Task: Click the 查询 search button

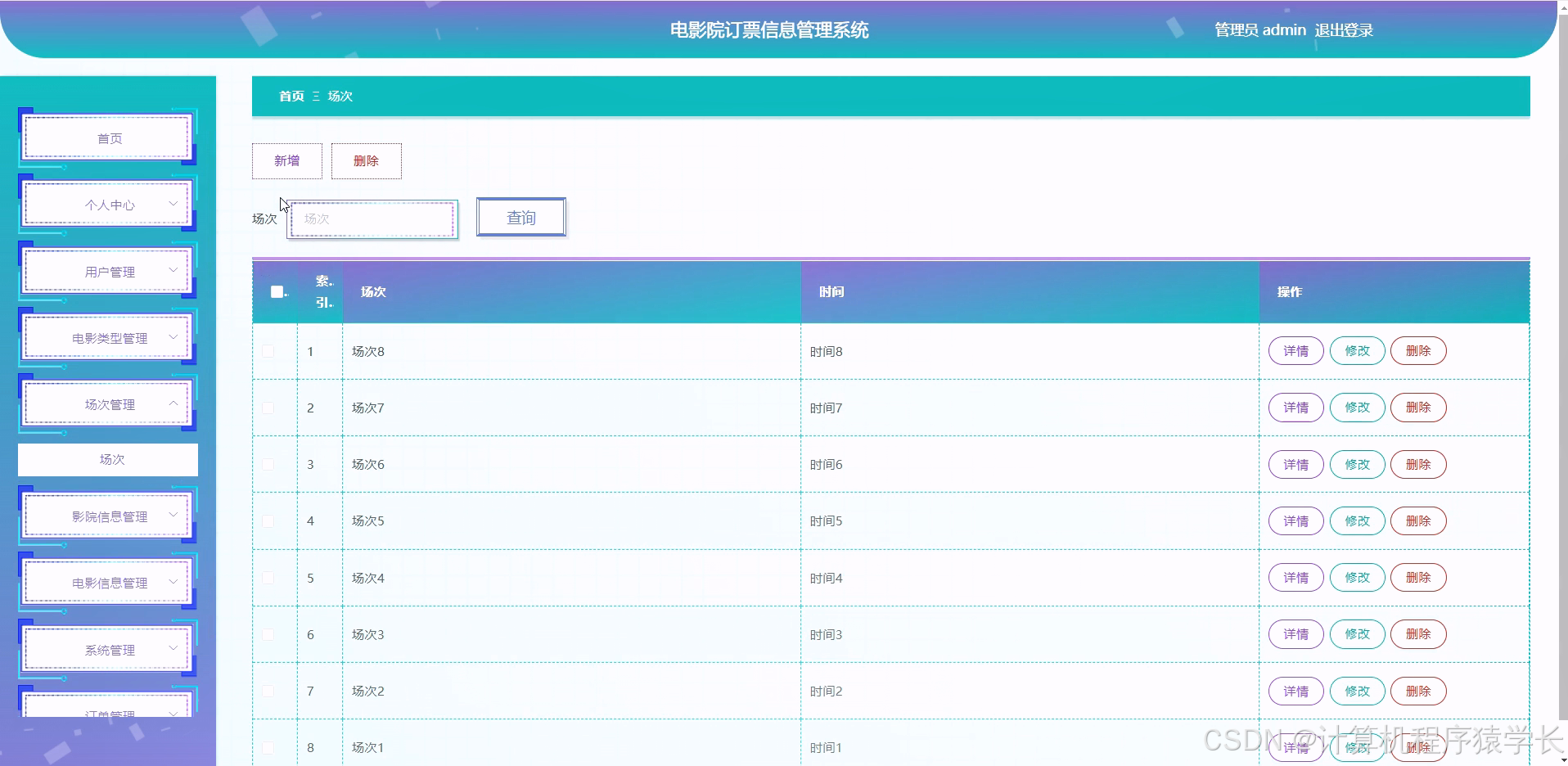Action: pos(521,218)
